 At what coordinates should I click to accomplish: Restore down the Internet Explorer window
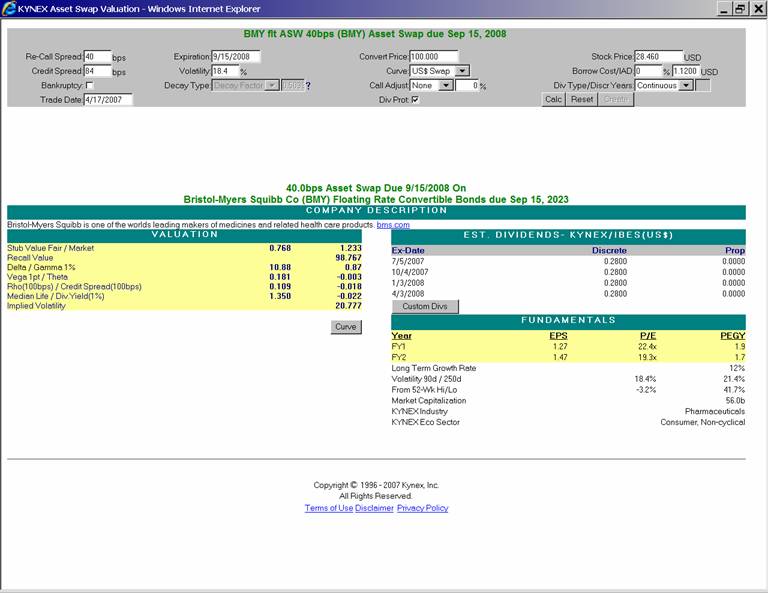point(740,9)
